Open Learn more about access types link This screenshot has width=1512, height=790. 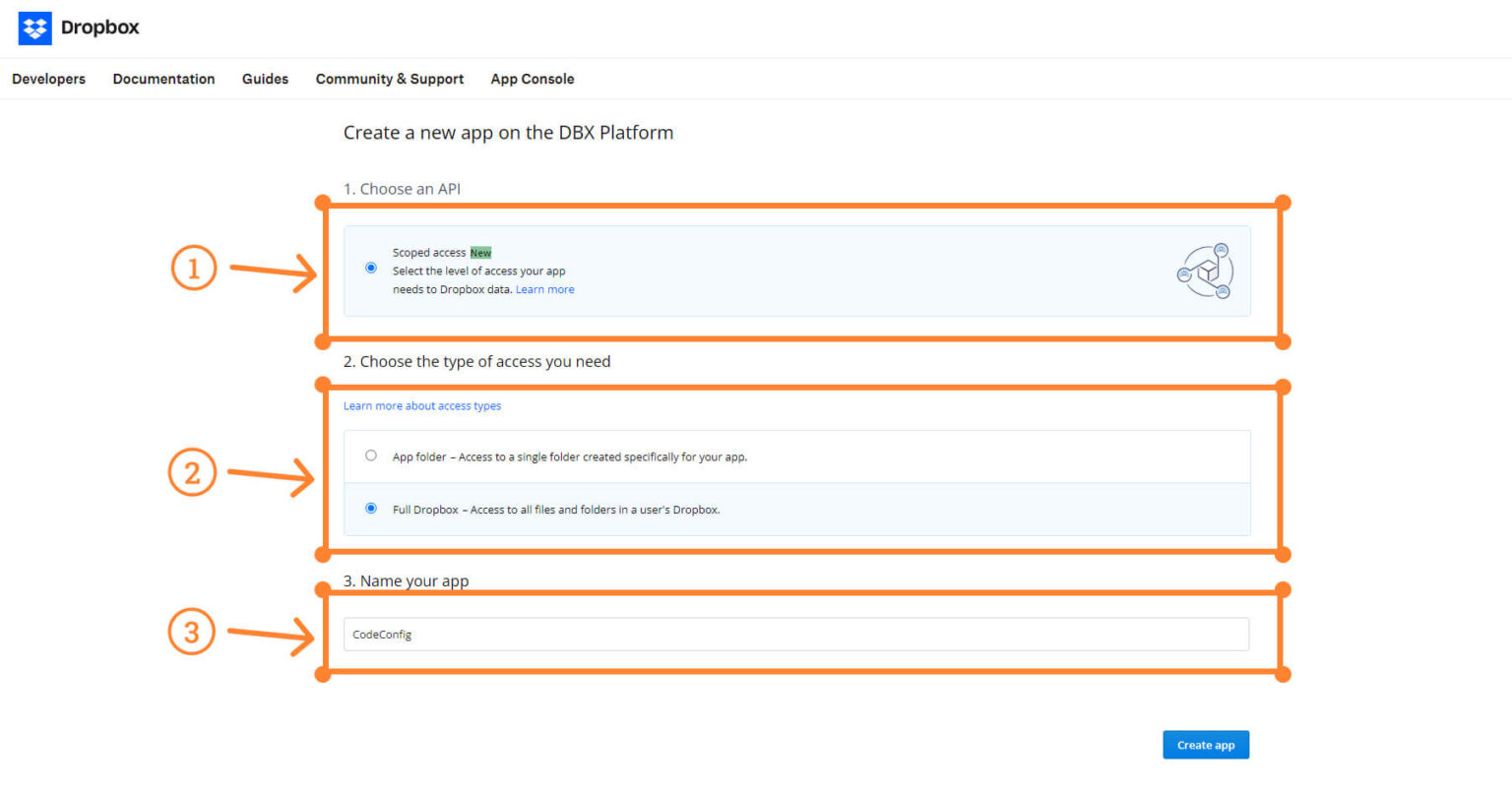click(421, 405)
